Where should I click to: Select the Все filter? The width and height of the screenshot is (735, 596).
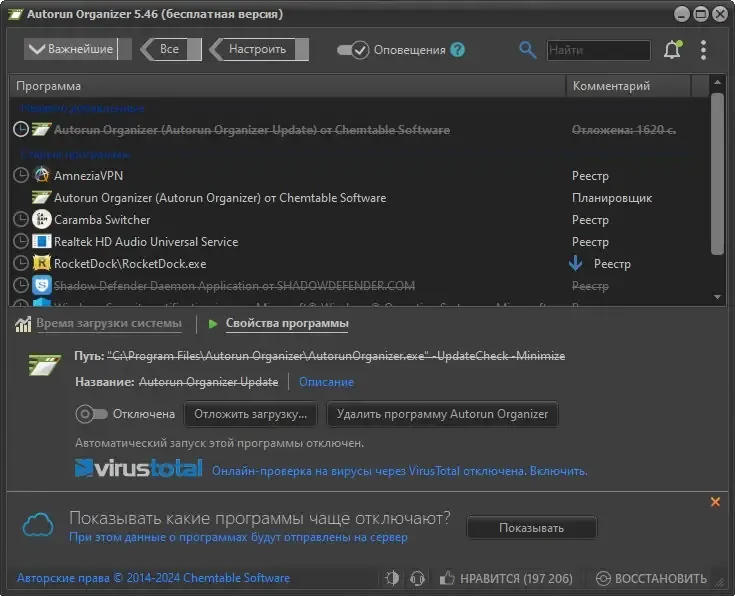[x=170, y=49]
